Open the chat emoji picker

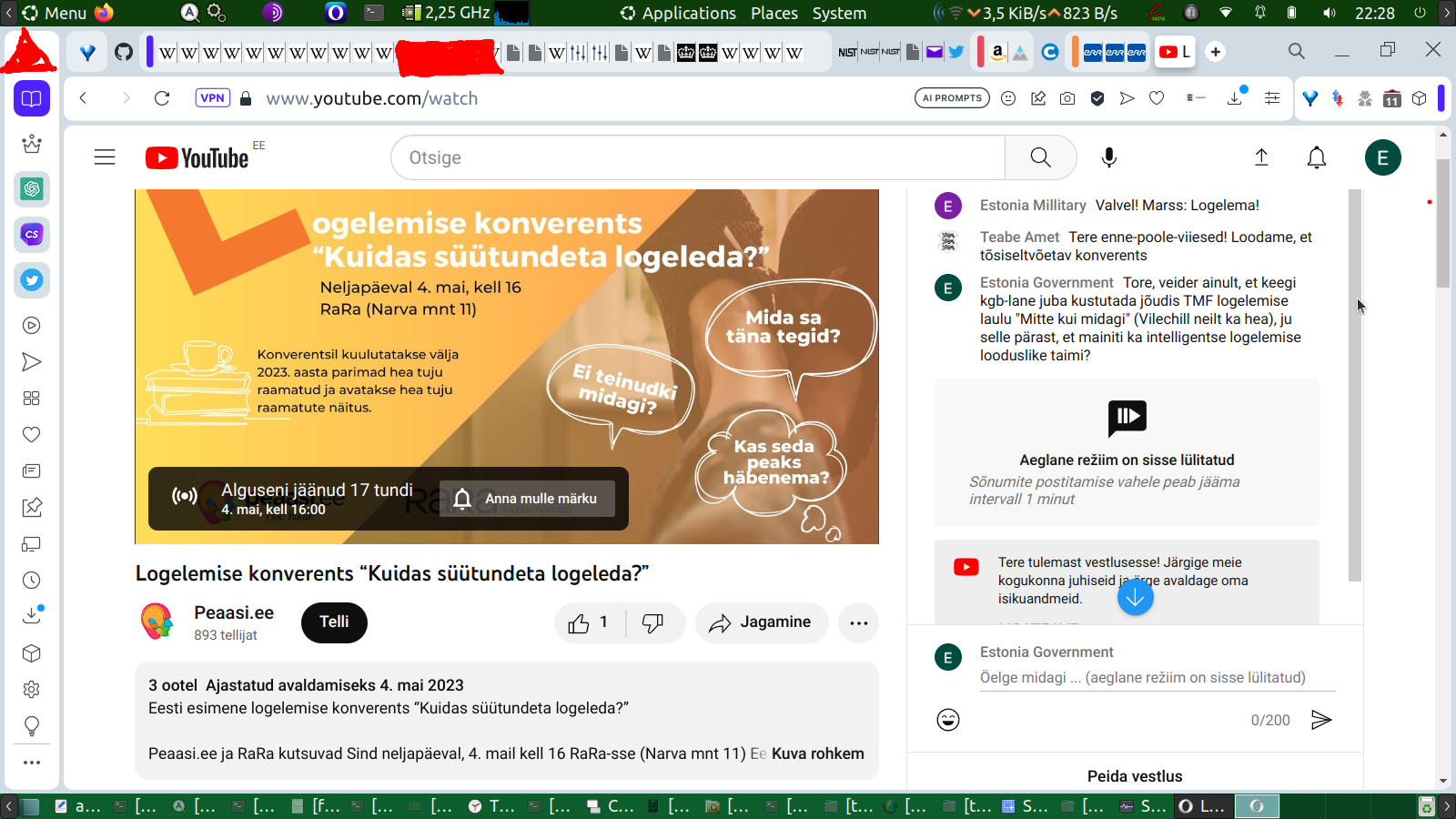tap(948, 720)
